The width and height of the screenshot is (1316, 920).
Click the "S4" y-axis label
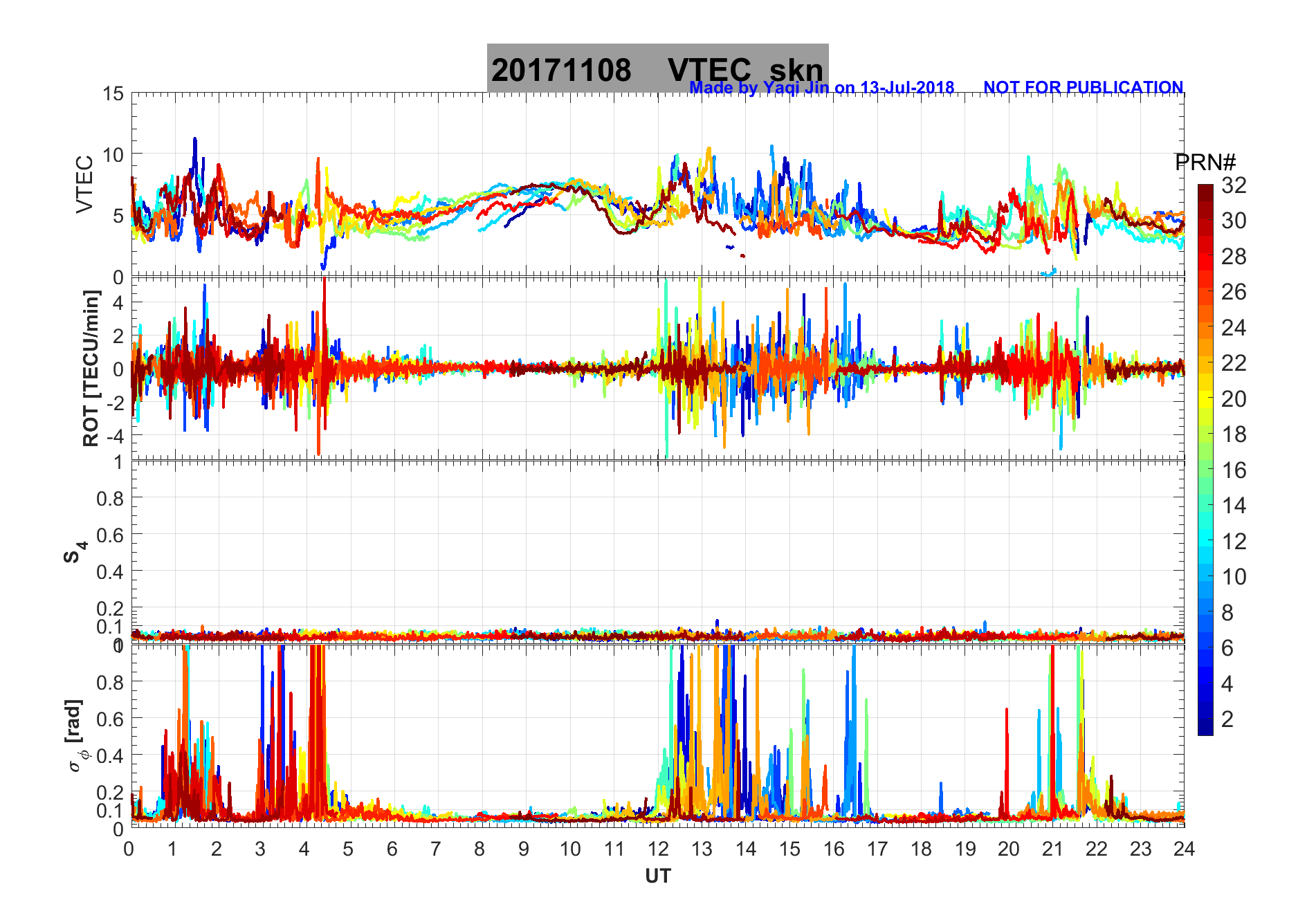pyautogui.click(x=76, y=552)
